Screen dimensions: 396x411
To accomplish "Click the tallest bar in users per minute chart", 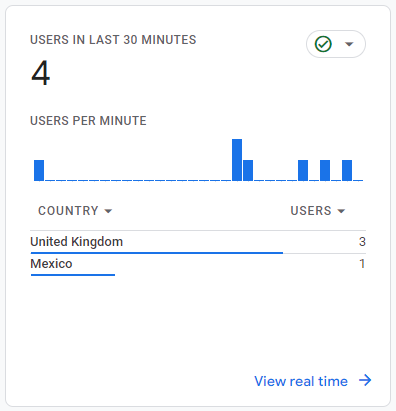I will coord(237,160).
